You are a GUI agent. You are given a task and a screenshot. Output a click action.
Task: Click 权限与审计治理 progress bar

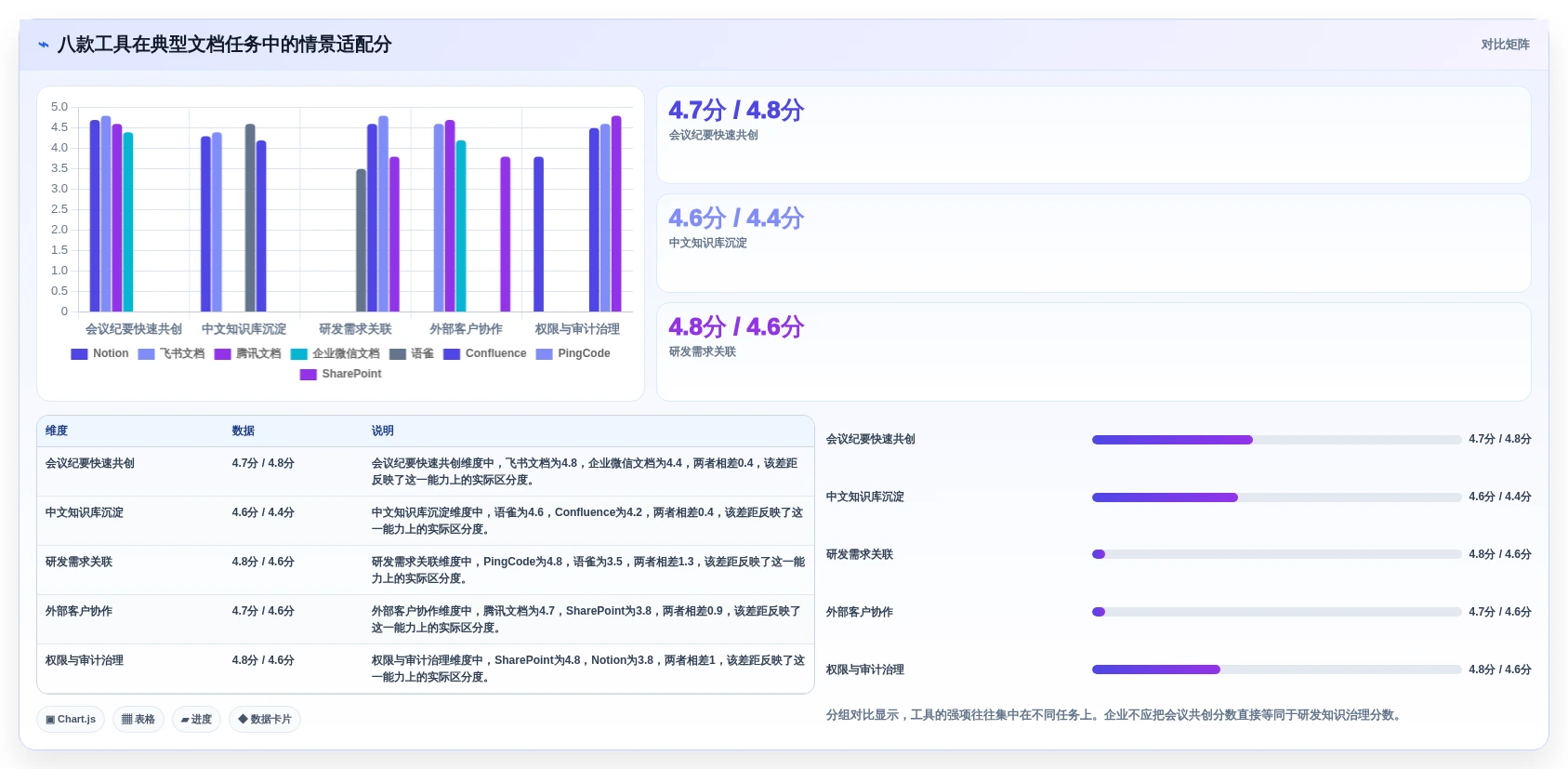pos(1276,670)
